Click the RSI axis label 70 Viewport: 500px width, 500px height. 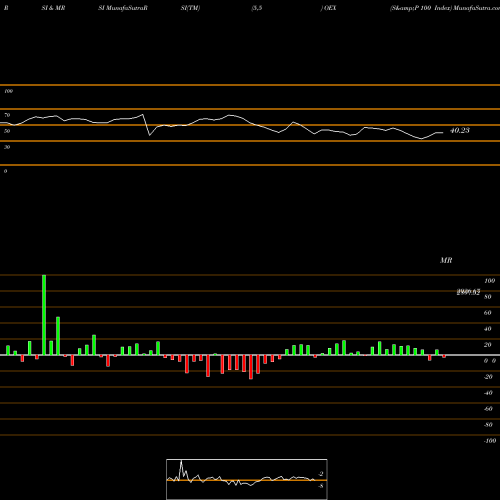[7, 115]
